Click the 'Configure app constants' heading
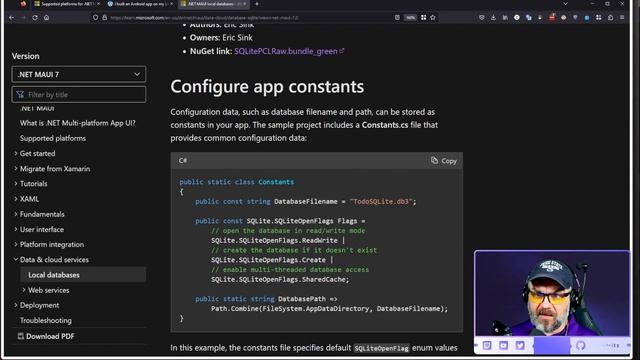Screen dimensions: 640x360 click(x=267, y=87)
